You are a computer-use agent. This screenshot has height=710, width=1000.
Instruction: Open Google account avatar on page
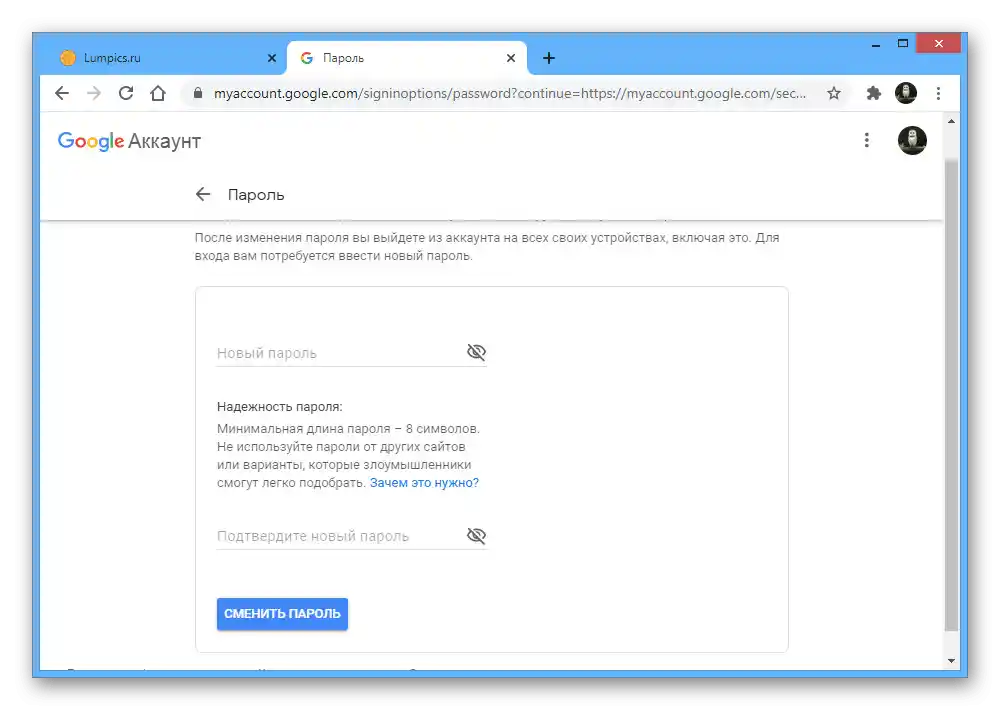912,140
